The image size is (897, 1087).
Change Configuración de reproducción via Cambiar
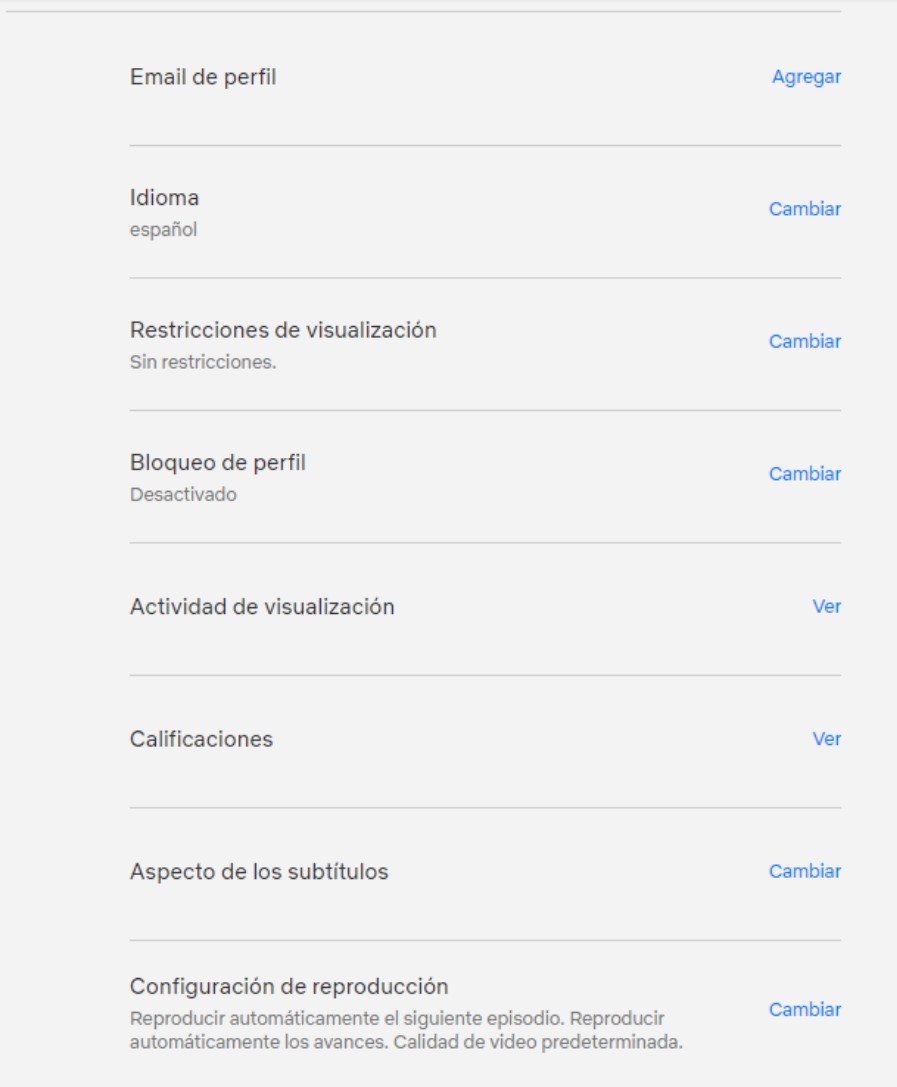click(x=804, y=1009)
